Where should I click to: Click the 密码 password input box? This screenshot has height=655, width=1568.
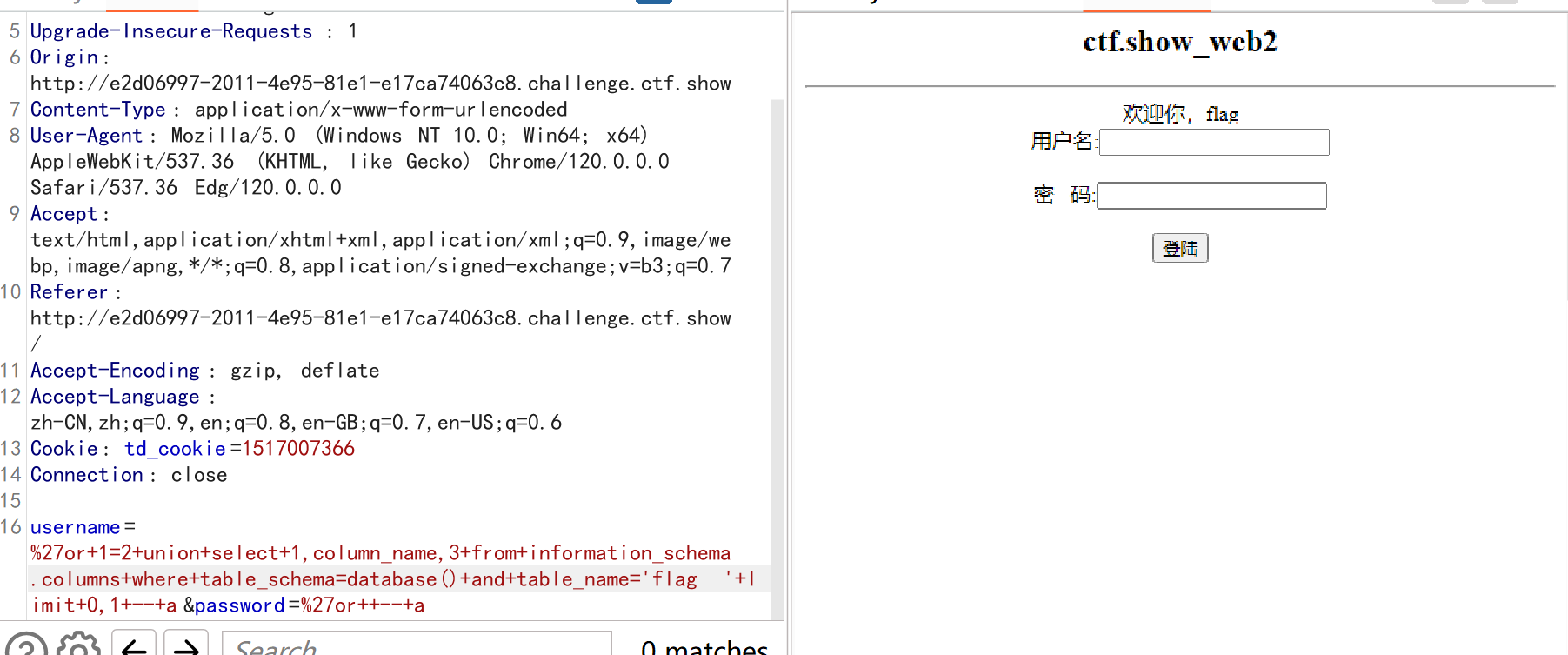[x=1211, y=196]
